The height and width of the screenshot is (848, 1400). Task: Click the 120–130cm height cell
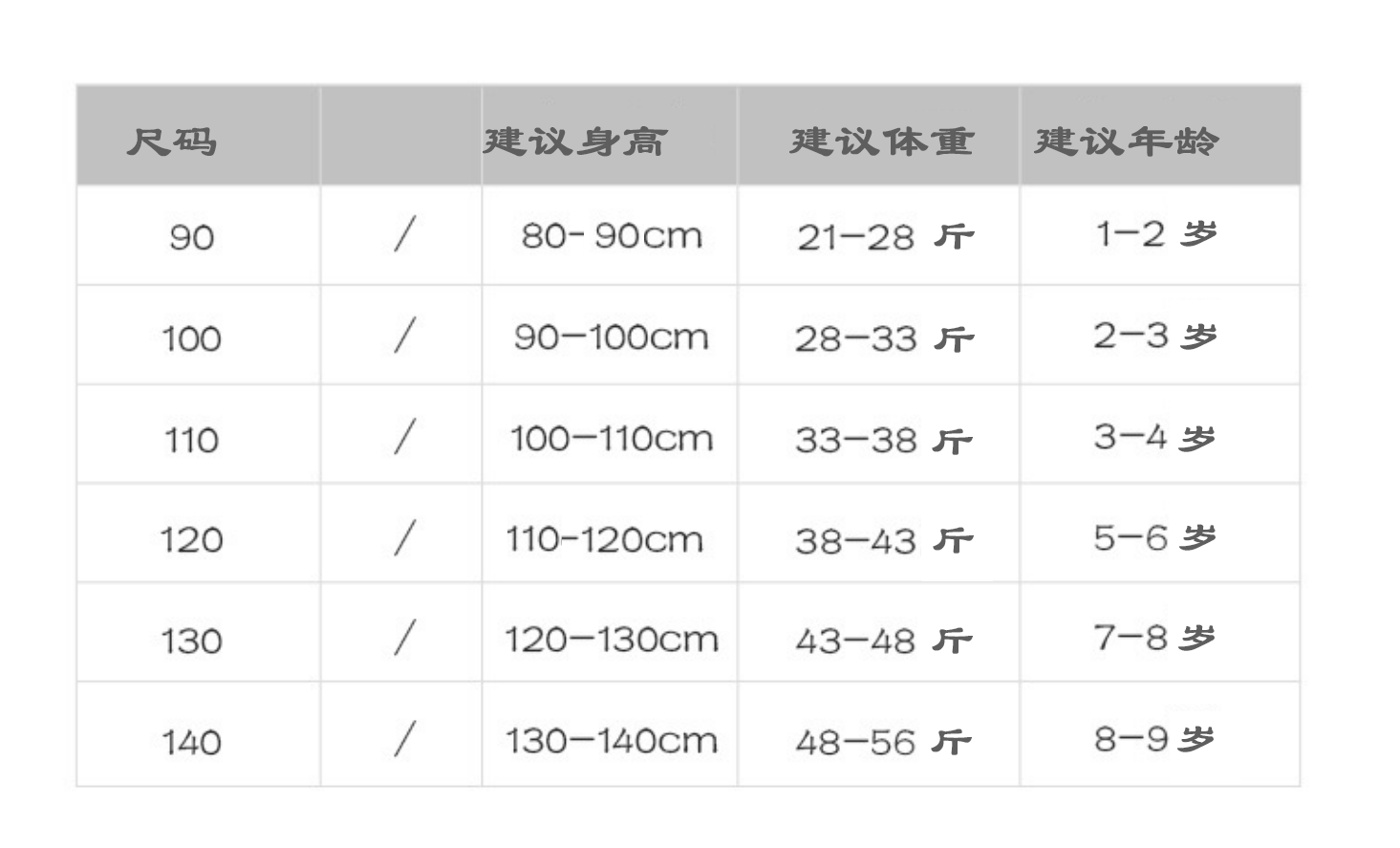tap(611, 639)
